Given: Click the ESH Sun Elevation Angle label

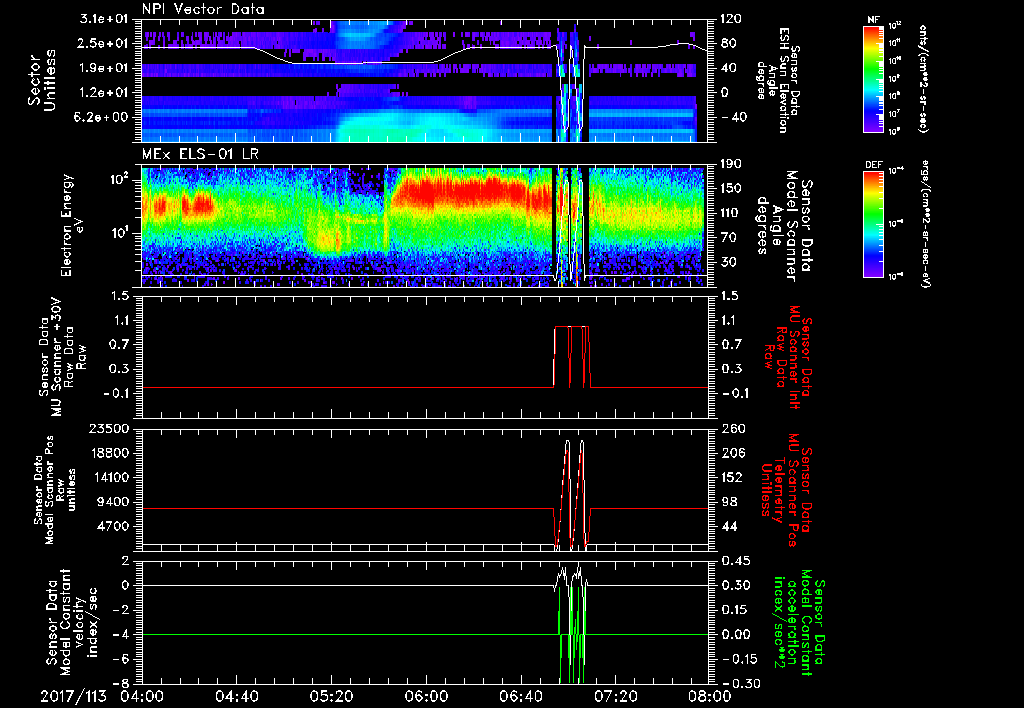Looking at the screenshot, I should pos(782,80).
